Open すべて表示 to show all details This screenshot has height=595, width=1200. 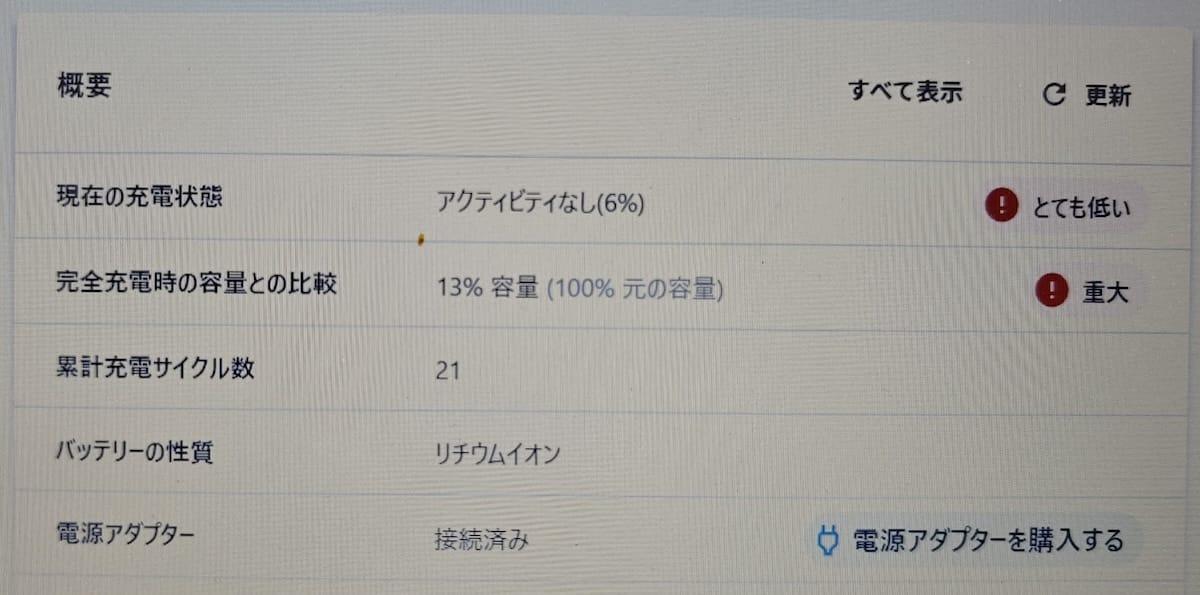905,92
